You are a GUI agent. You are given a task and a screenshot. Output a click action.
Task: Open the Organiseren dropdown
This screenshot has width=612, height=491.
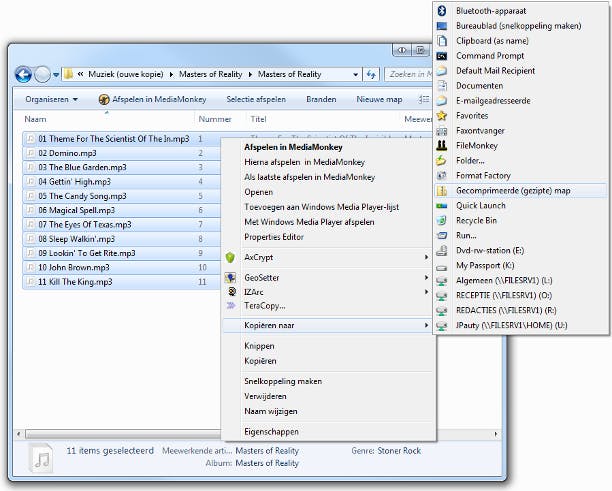click(x=52, y=100)
